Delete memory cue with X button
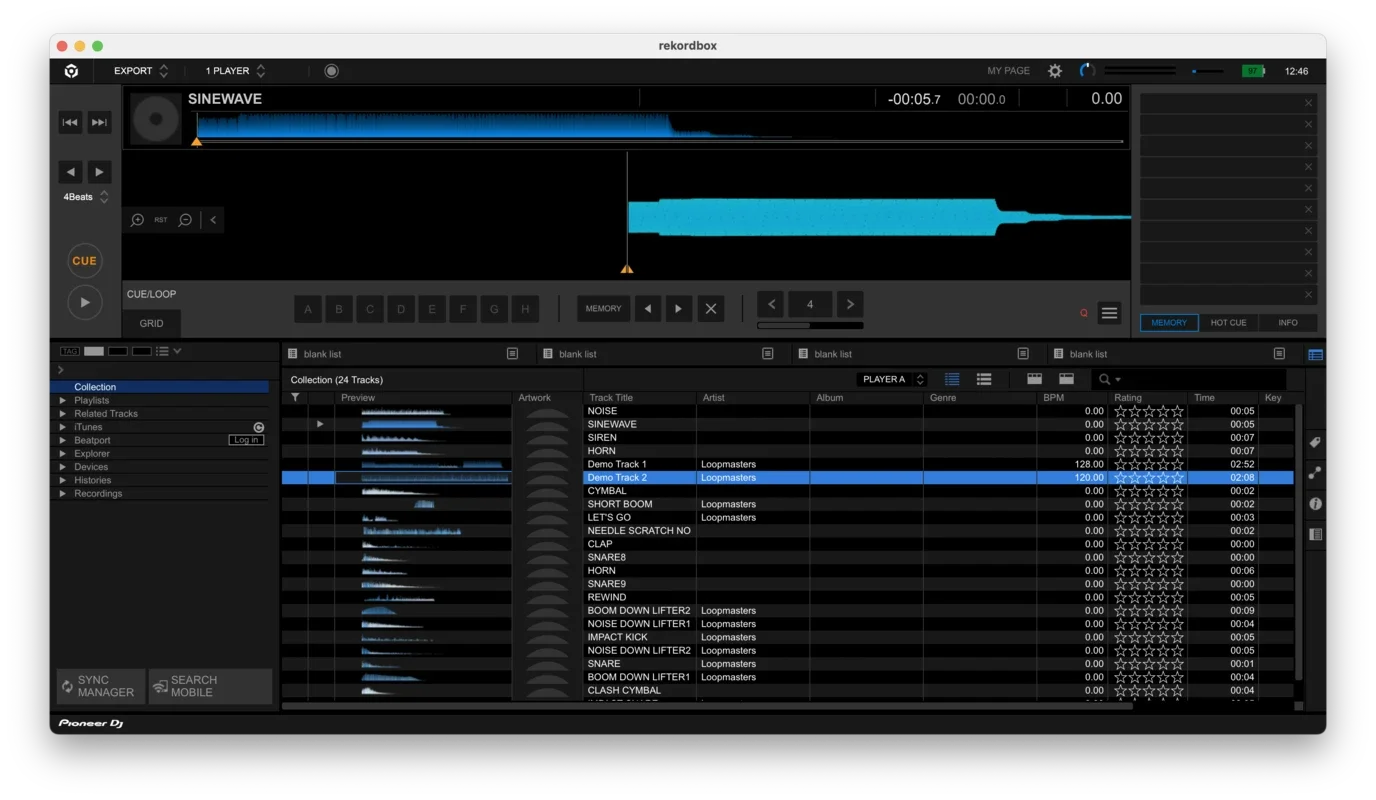The image size is (1376, 800). coord(711,309)
